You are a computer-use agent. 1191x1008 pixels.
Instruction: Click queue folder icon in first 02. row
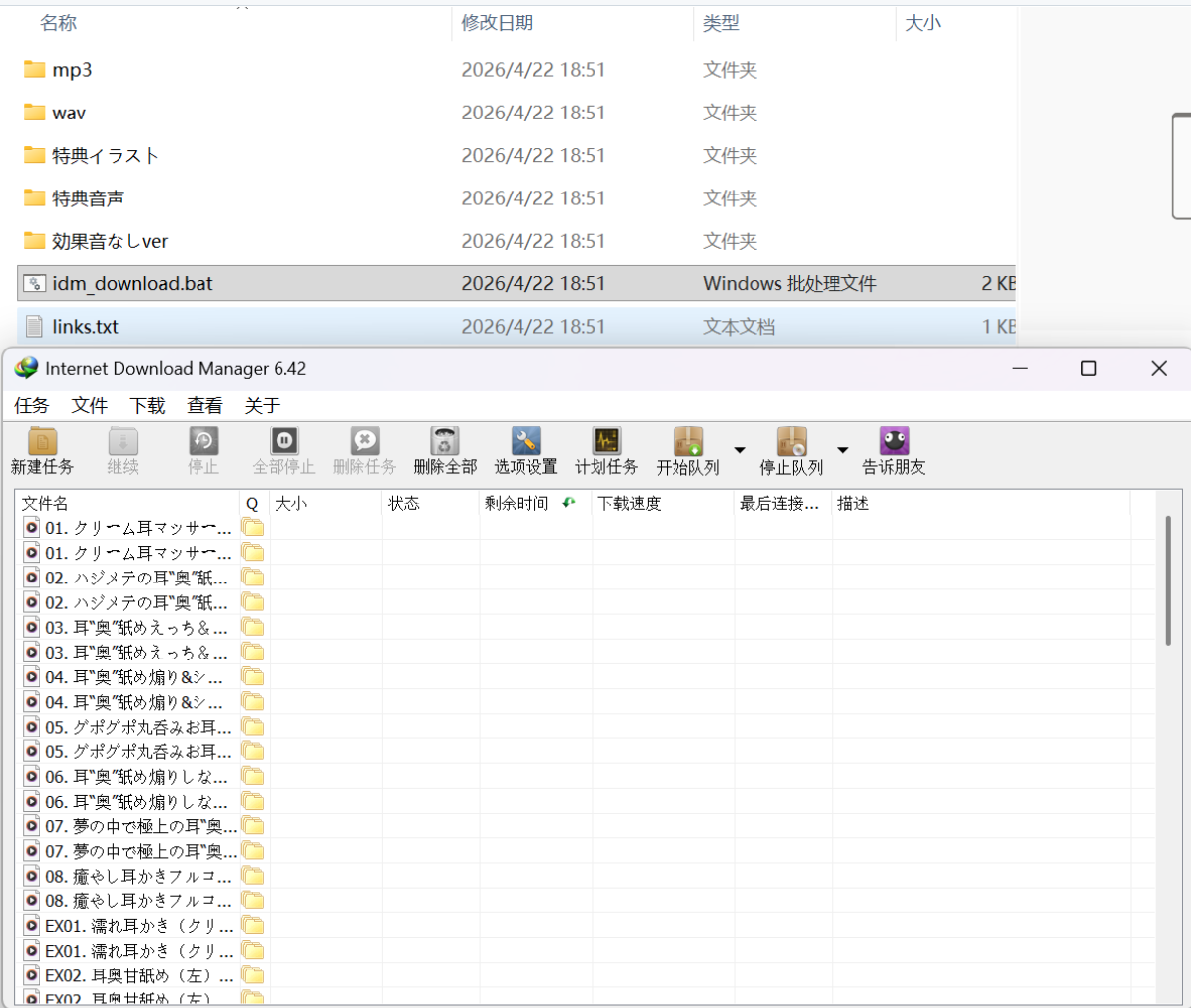(253, 578)
